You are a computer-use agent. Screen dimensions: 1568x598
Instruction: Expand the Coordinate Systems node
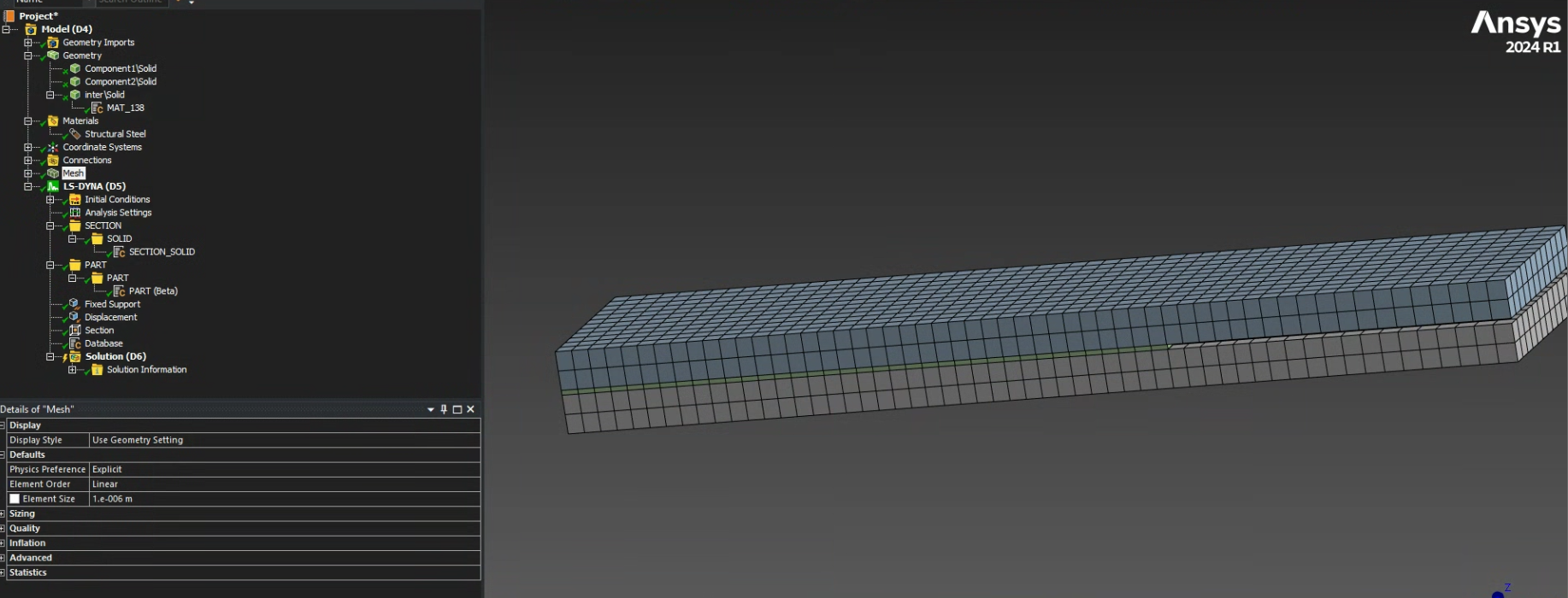[28, 147]
